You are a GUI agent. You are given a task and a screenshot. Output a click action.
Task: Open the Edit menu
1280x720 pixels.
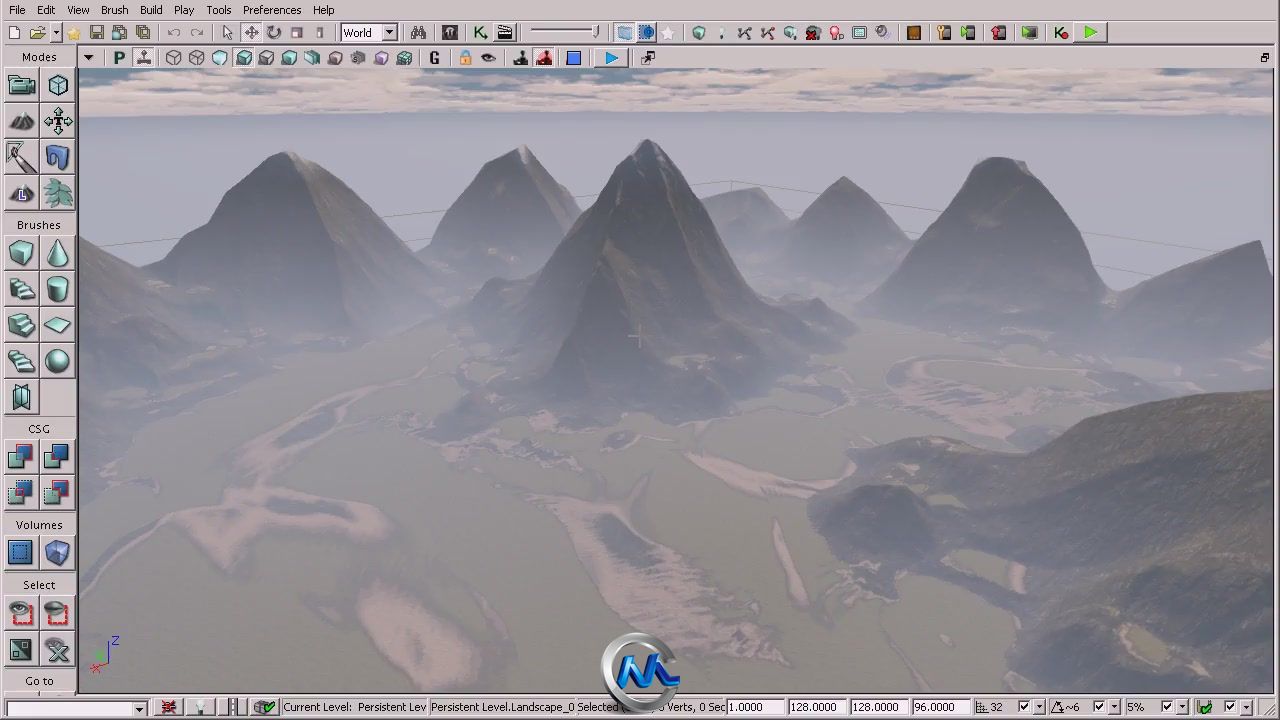[x=47, y=10]
